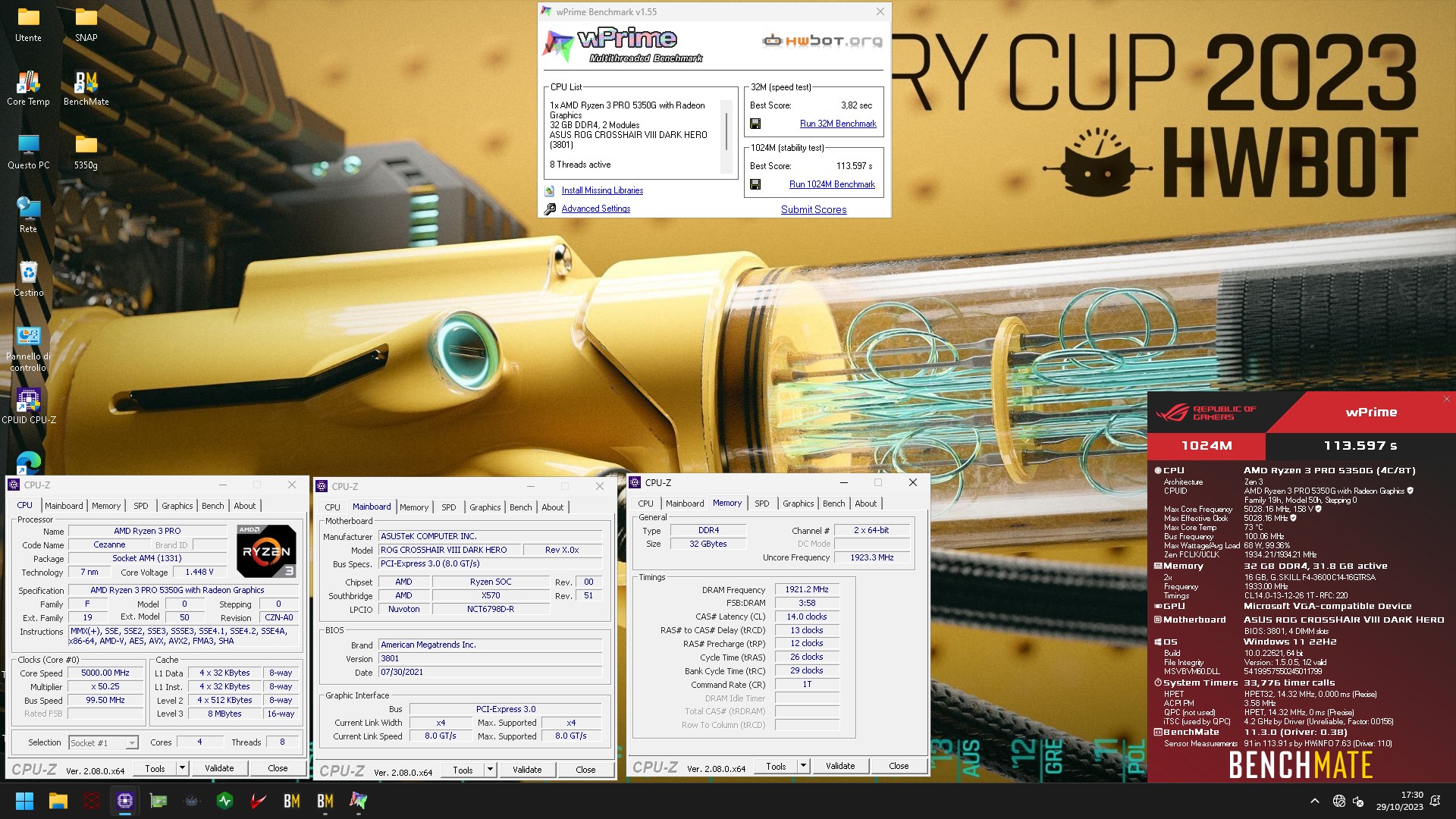Click the green hexagon monitor taskbar icon
Viewport: 1456px width, 819px height.
tap(224, 801)
